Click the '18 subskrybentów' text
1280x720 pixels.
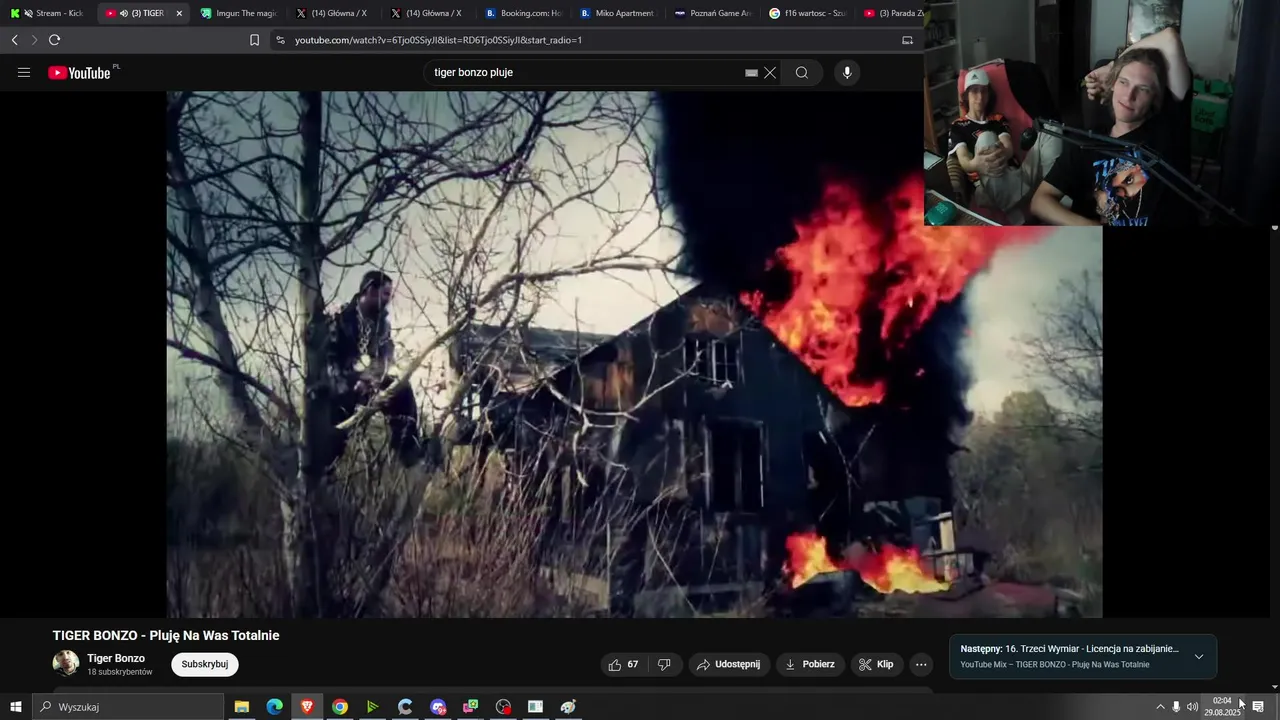coord(120,672)
